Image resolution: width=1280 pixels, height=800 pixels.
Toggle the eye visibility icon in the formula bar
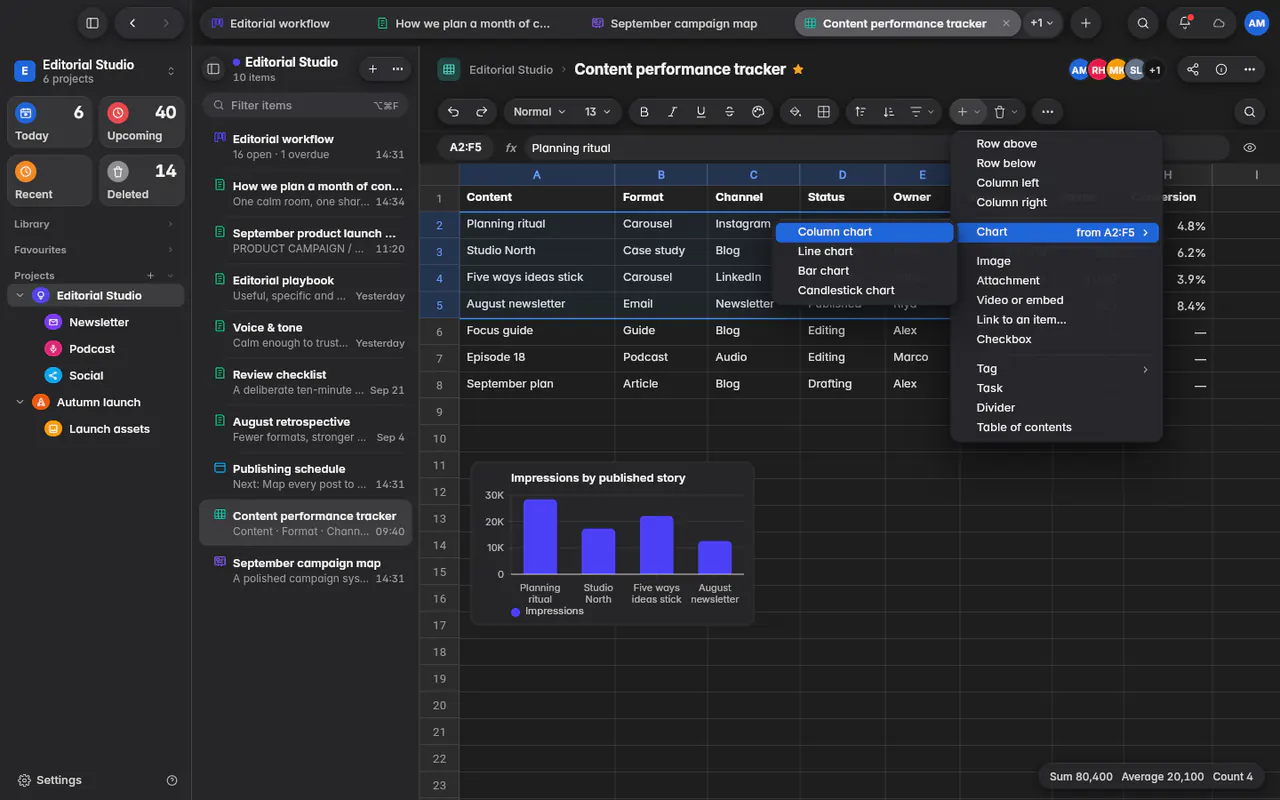point(1250,148)
